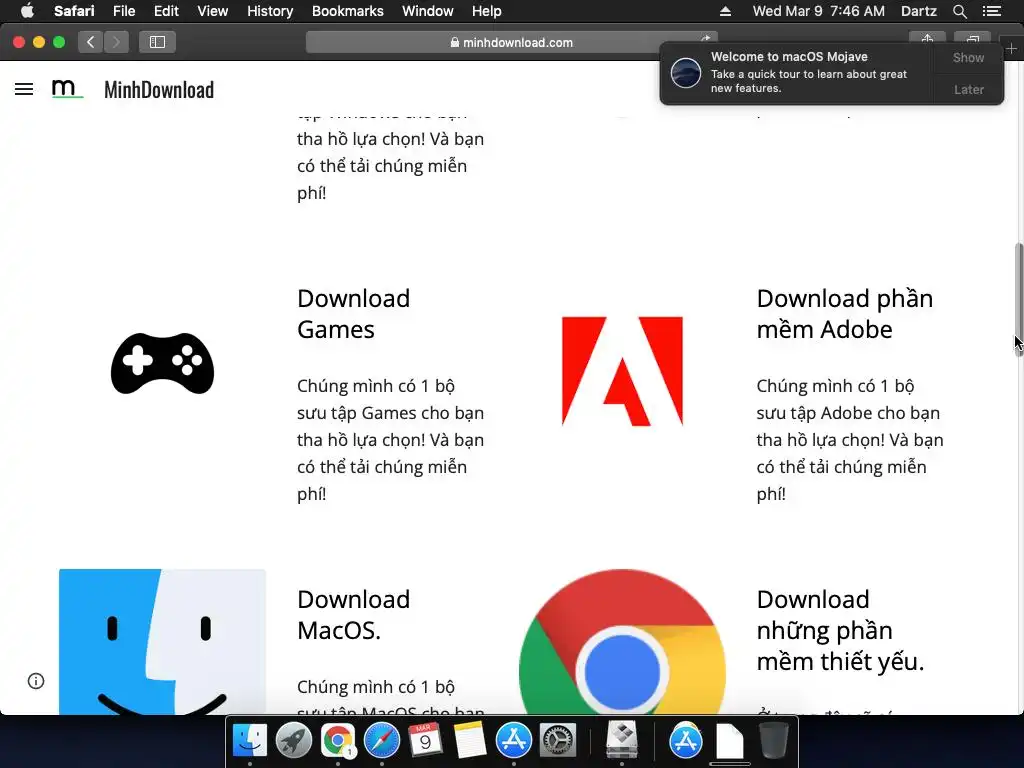Viewport: 1024px width, 768px height.
Task: Go back with Safari back arrow
Action: tap(91, 42)
